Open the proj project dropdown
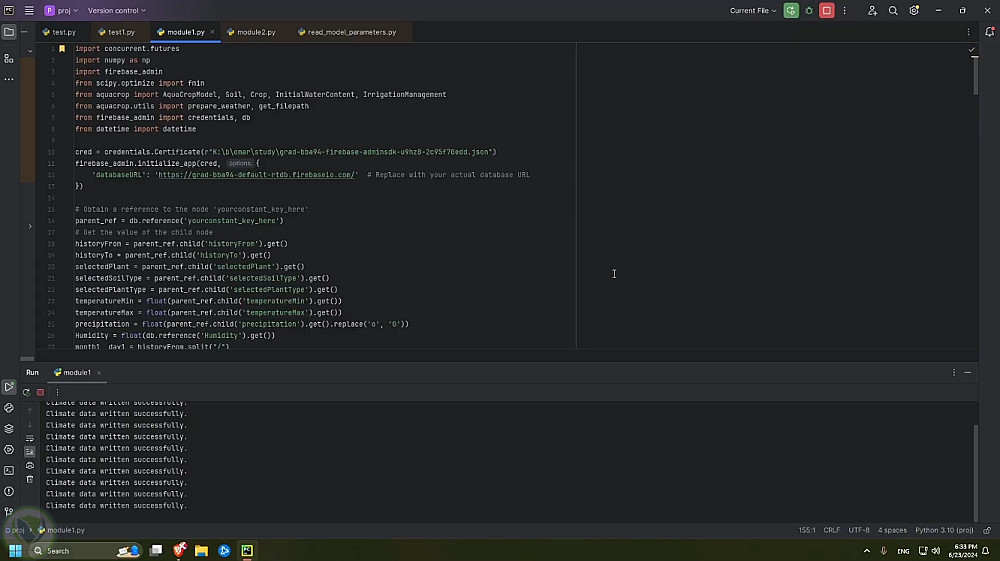 [65, 10]
